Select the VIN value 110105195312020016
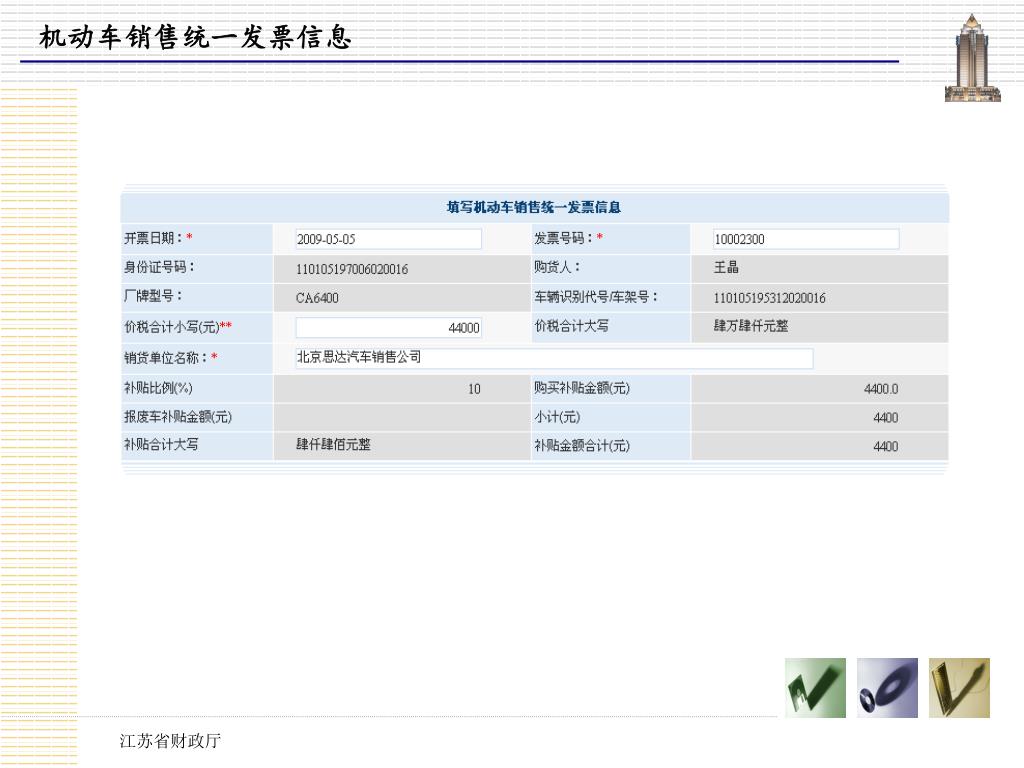 coord(769,298)
